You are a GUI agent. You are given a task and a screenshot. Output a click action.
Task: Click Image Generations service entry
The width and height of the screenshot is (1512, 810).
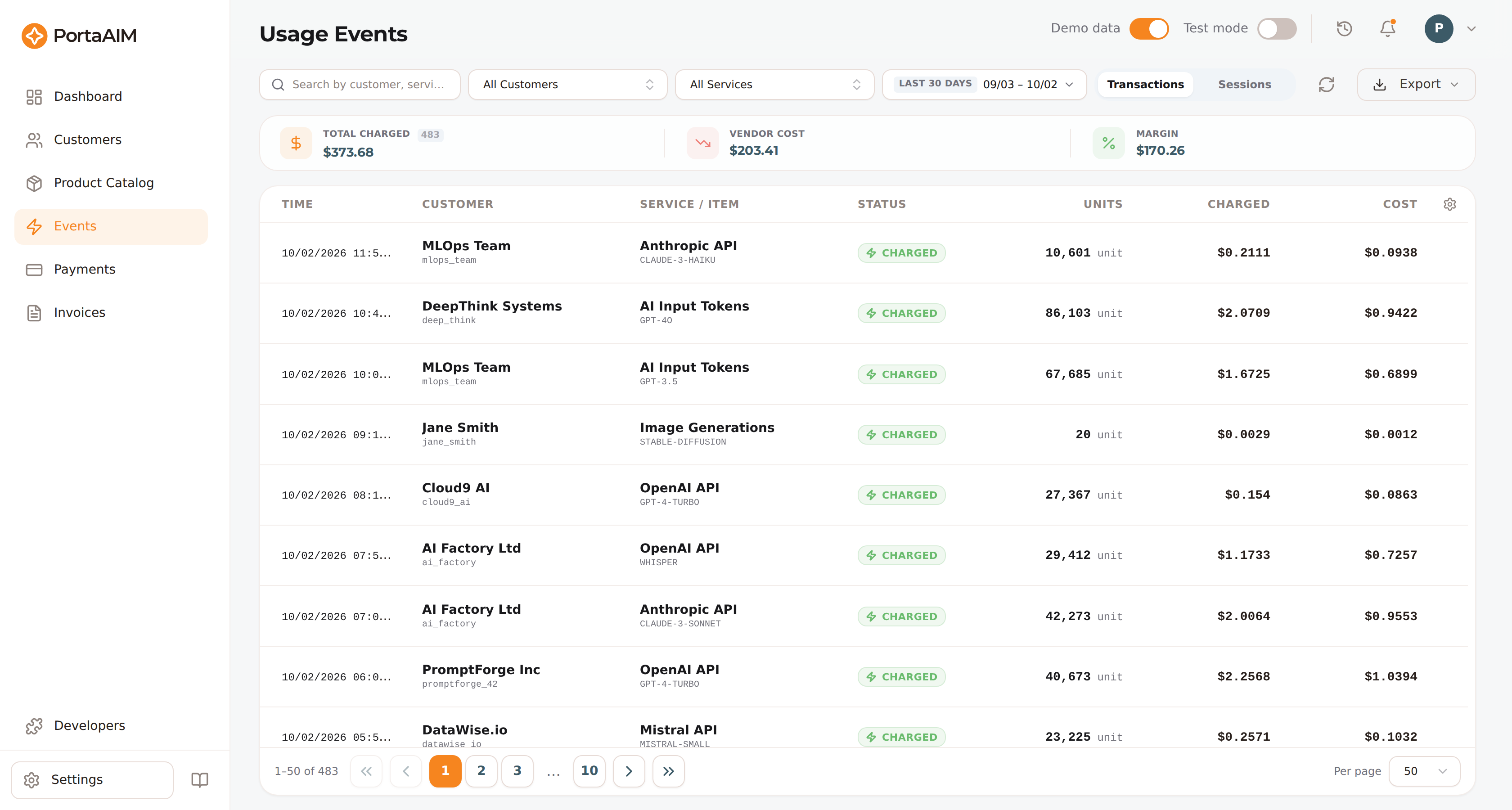point(706,427)
